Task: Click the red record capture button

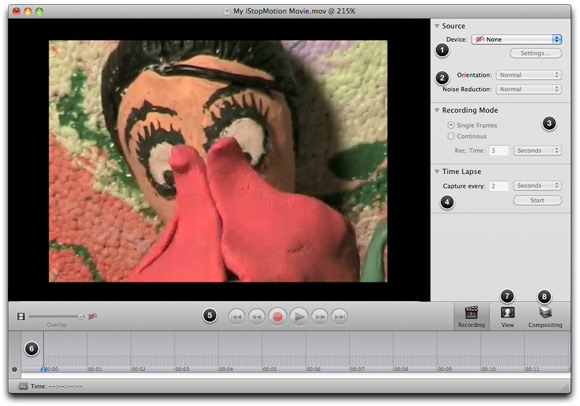Action: pos(277,317)
